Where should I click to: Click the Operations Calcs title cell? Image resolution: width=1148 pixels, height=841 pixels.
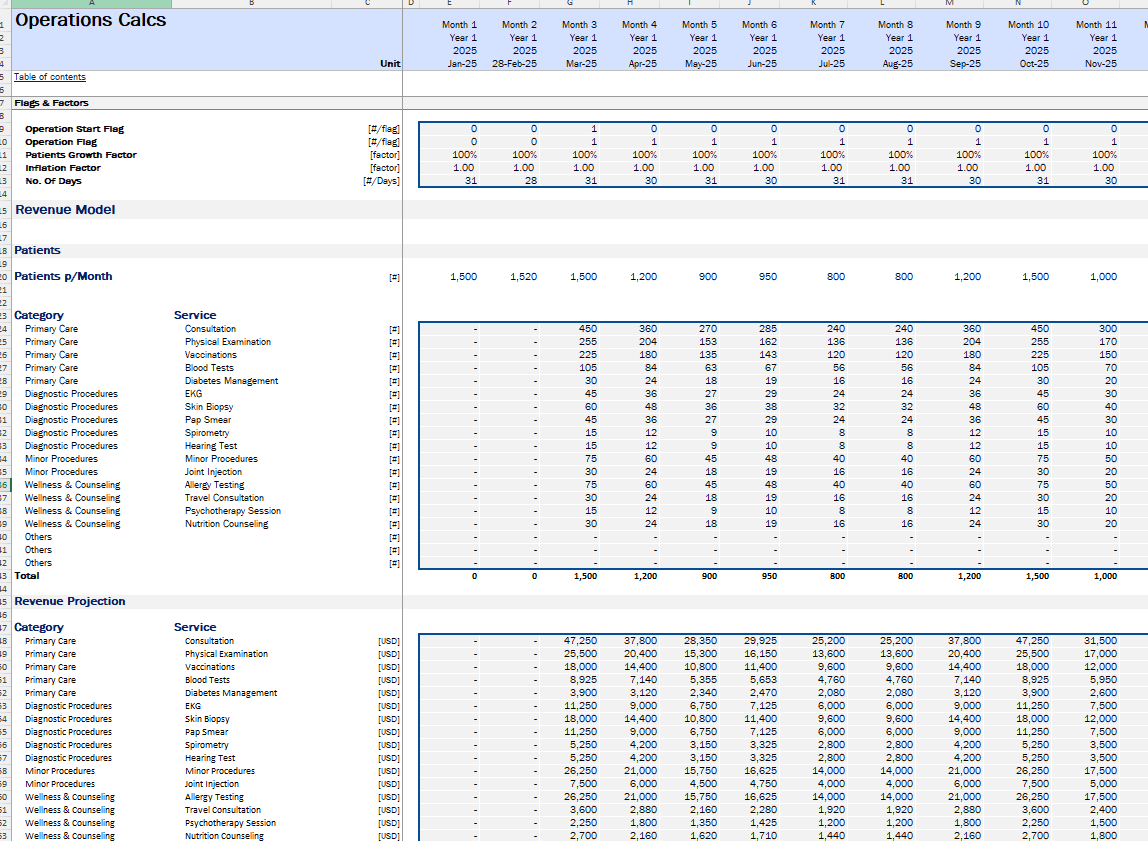pos(91,20)
